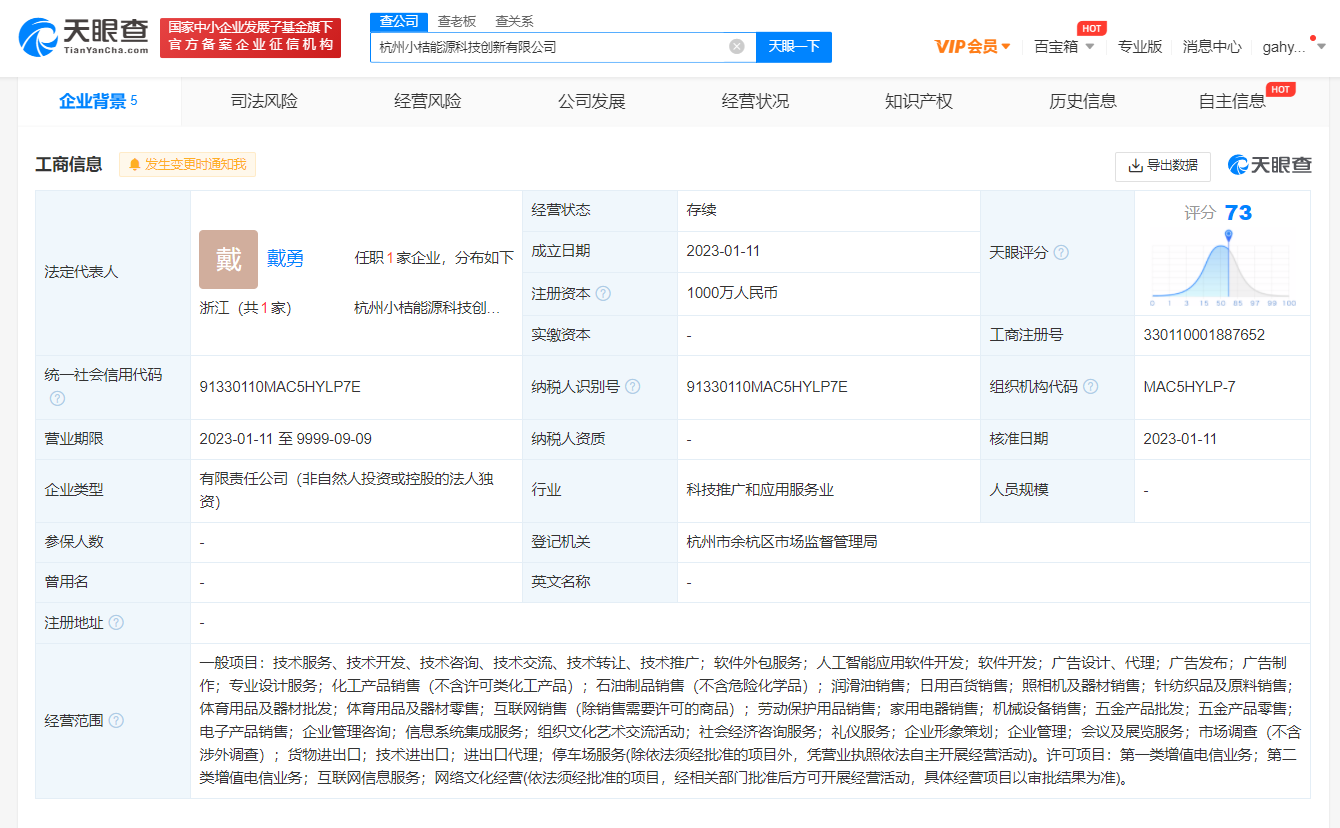Click help icon beside 组织机构代码

(x=1090, y=387)
